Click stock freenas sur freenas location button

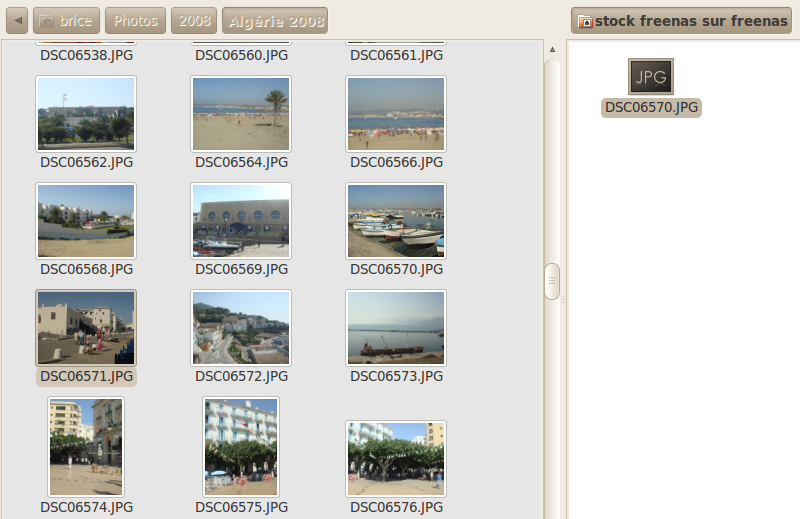tap(681, 21)
